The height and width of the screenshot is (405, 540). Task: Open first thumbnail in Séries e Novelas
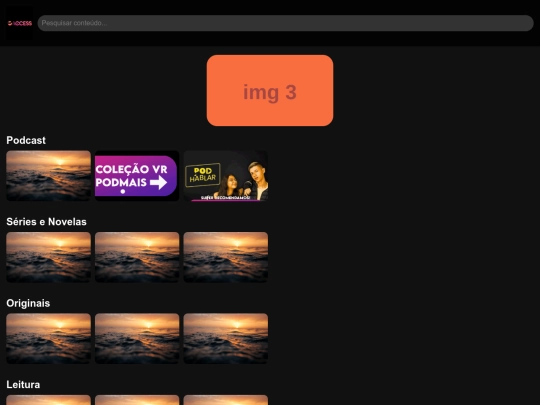tap(49, 257)
